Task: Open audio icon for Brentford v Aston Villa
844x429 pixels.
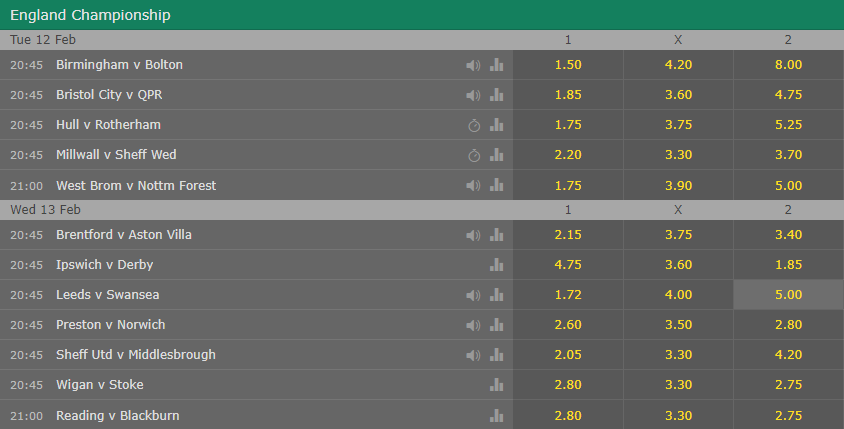Action: tap(473, 235)
